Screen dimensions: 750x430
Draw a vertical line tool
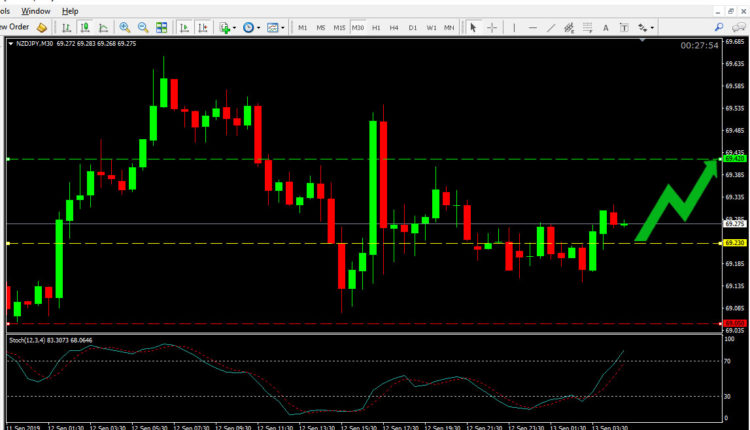pos(513,28)
